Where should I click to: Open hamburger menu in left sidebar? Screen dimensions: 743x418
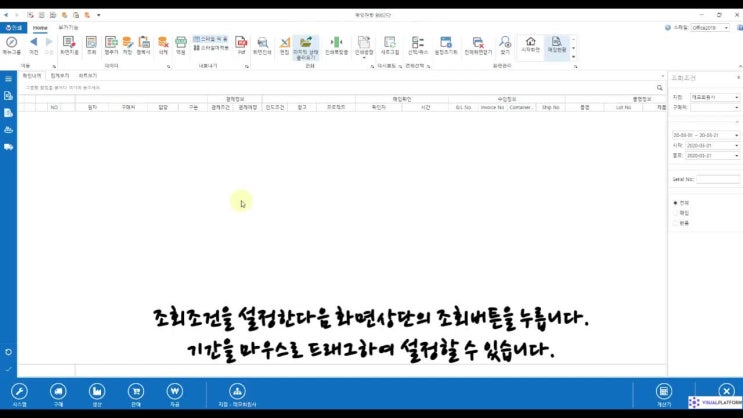tap(9, 79)
